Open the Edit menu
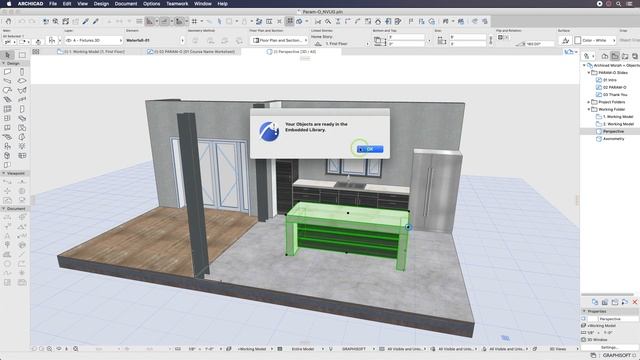The image size is (640, 360). (x=67, y=4)
